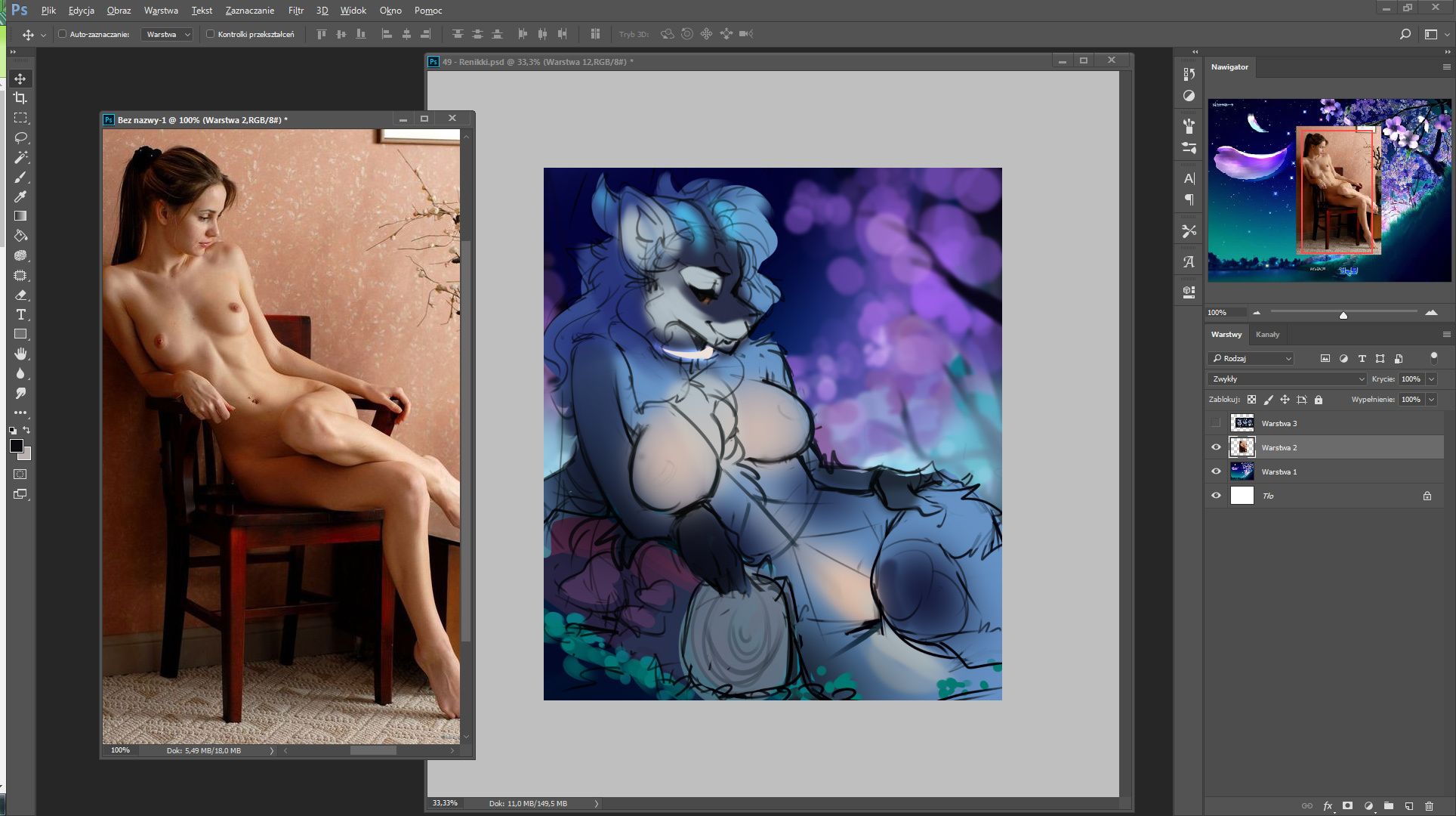Switch to the Kanały tab

[1267, 334]
